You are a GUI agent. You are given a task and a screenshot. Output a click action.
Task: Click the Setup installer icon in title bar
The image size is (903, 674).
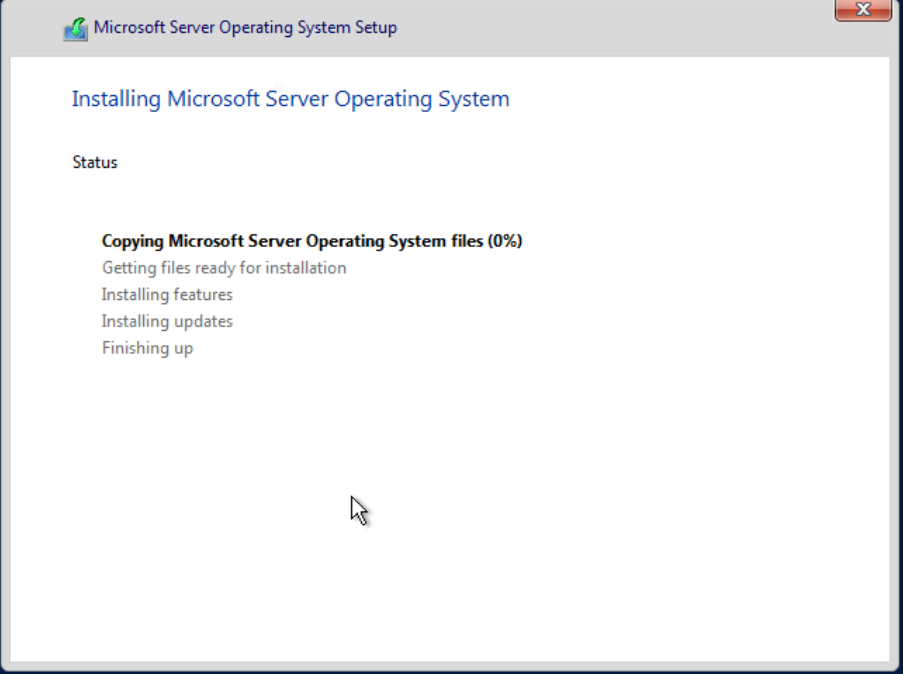pyautogui.click(x=75, y=29)
